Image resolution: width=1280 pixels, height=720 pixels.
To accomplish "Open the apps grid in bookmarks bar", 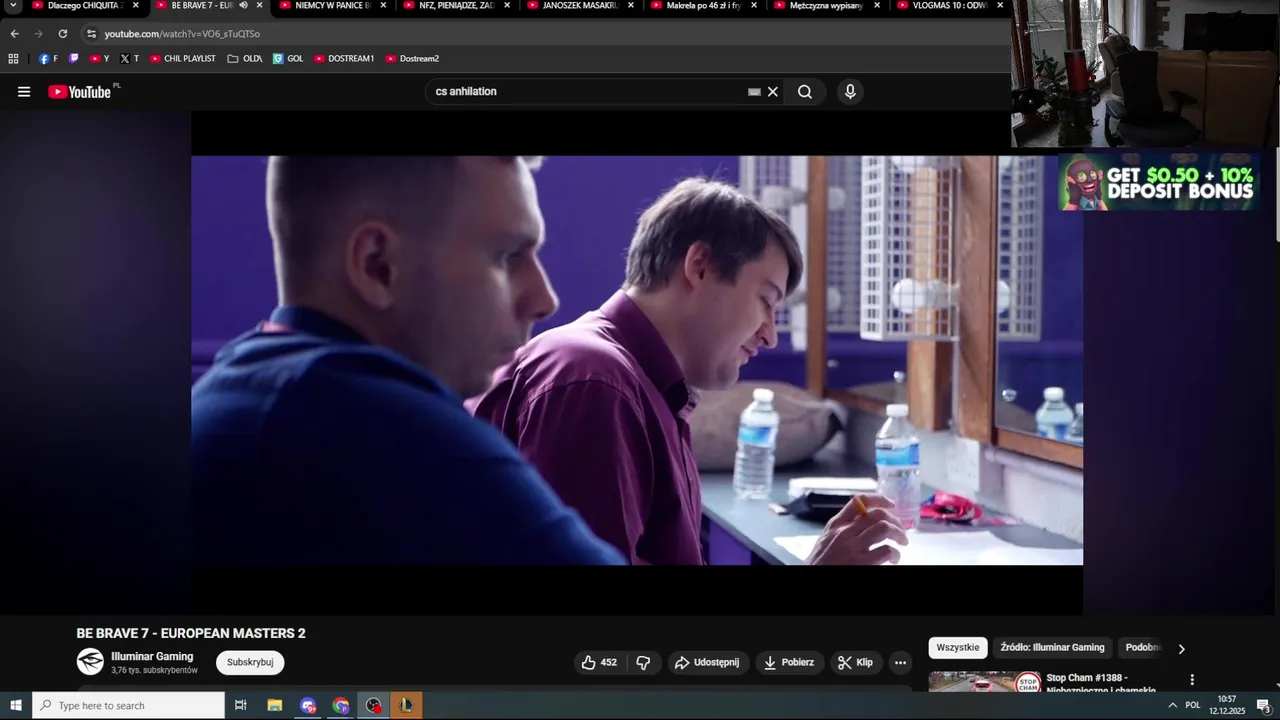I will click(x=13, y=59).
